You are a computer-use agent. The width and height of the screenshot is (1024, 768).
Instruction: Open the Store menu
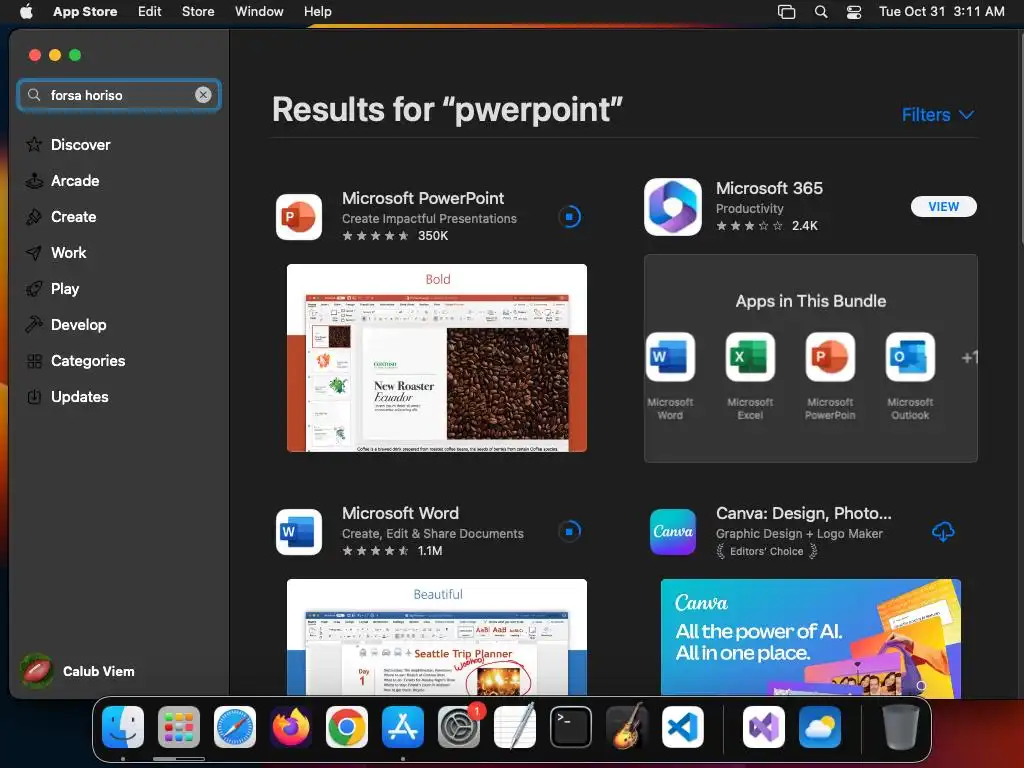(198, 11)
